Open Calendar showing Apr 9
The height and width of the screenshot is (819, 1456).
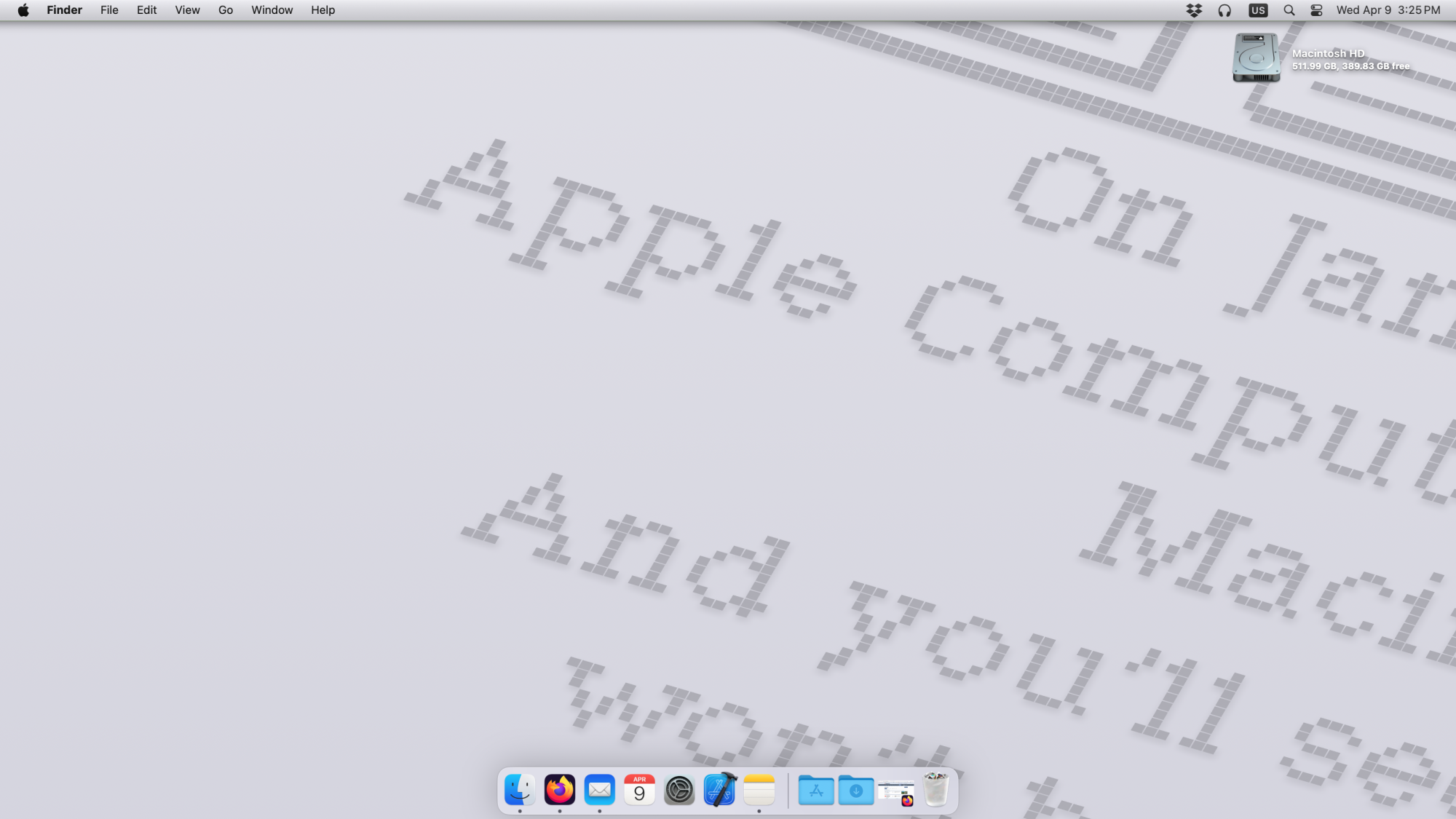coord(639,790)
